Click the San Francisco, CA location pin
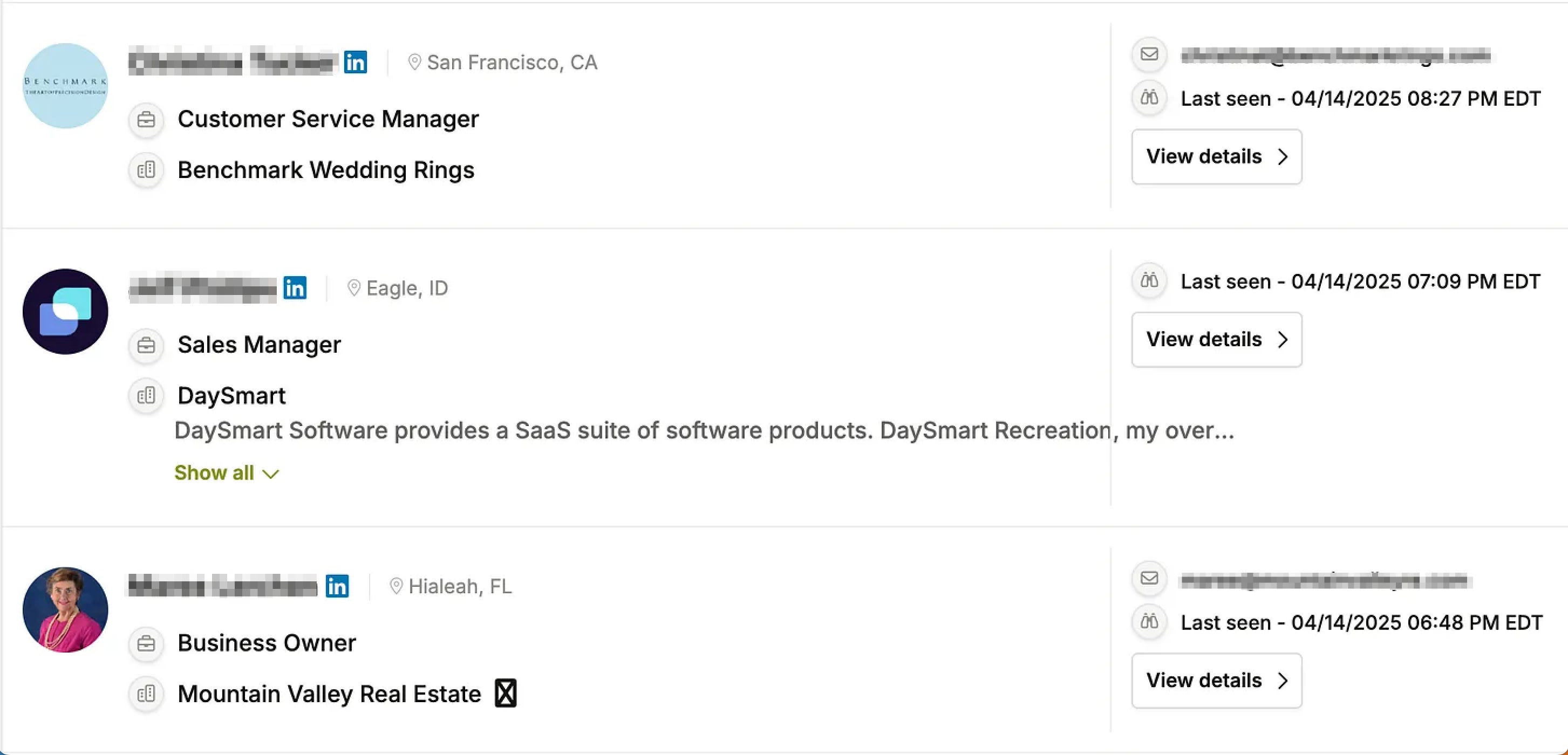Screen dimensions: 1568x755 [414, 62]
